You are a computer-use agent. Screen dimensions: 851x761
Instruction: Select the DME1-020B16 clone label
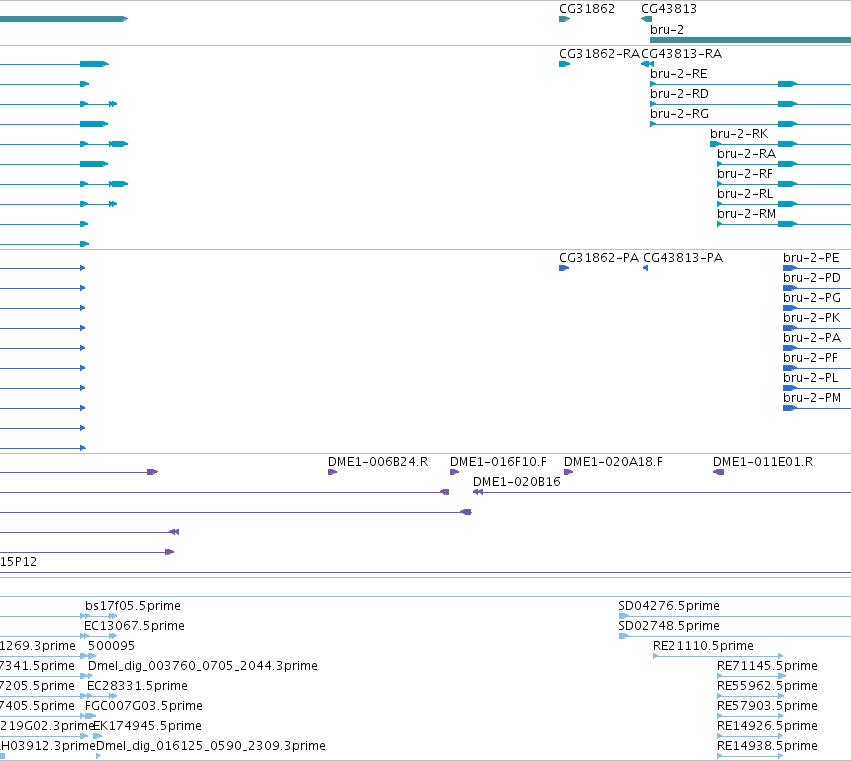pos(516,482)
